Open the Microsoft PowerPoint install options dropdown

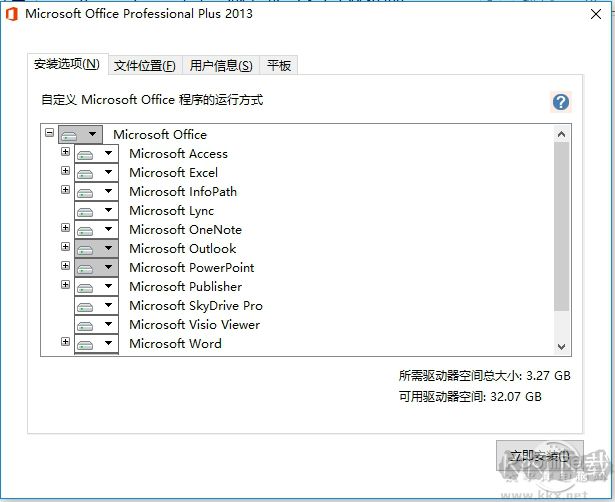coord(108,268)
